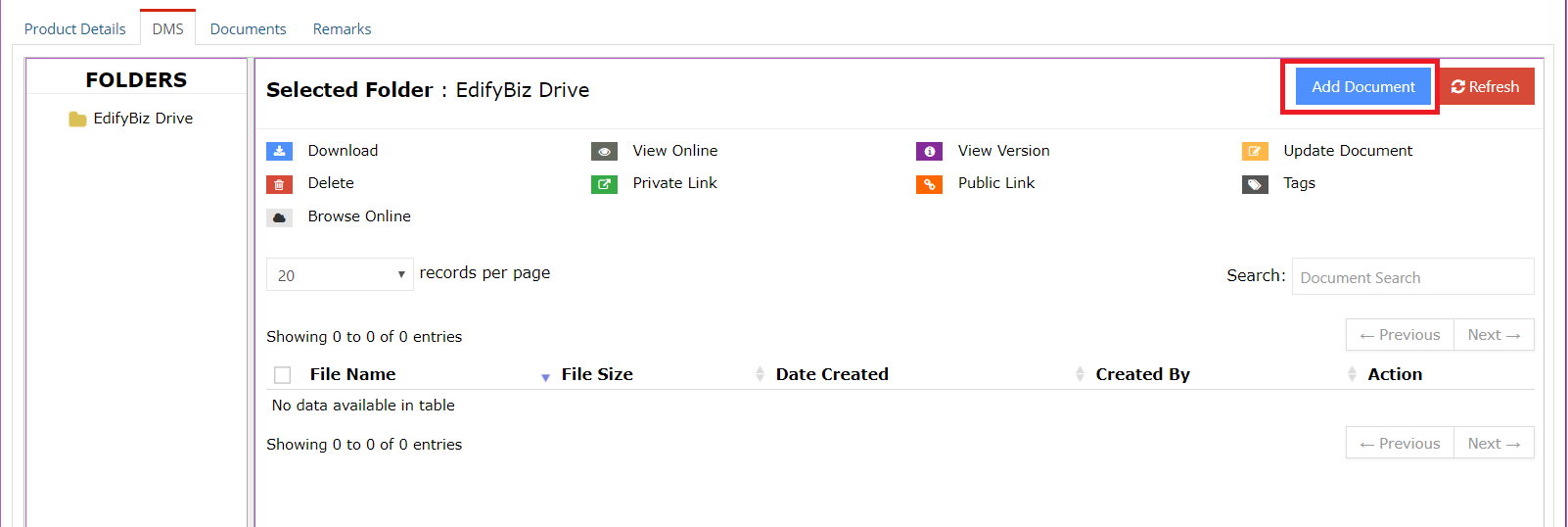Screen dimensions: 1568x527
Task: Click the dark Tags label icon
Action: [x=1255, y=184]
